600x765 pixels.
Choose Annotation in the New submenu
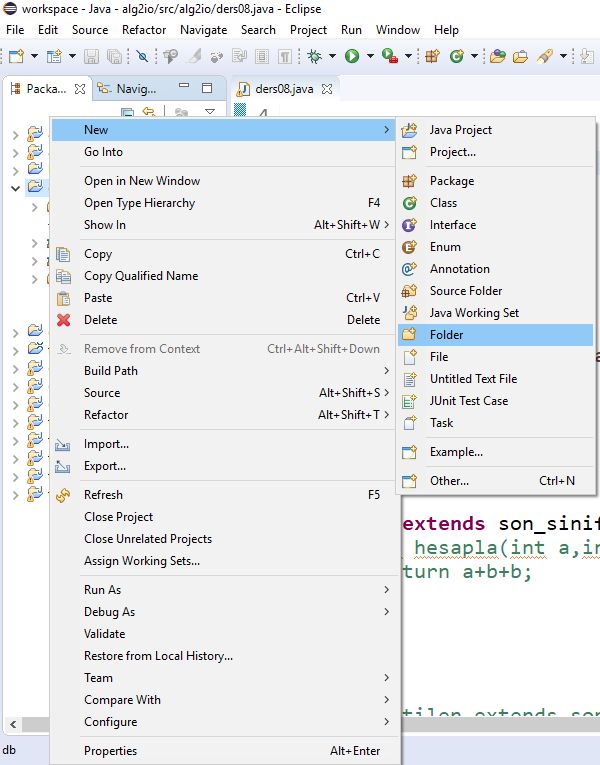click(495, 269)
